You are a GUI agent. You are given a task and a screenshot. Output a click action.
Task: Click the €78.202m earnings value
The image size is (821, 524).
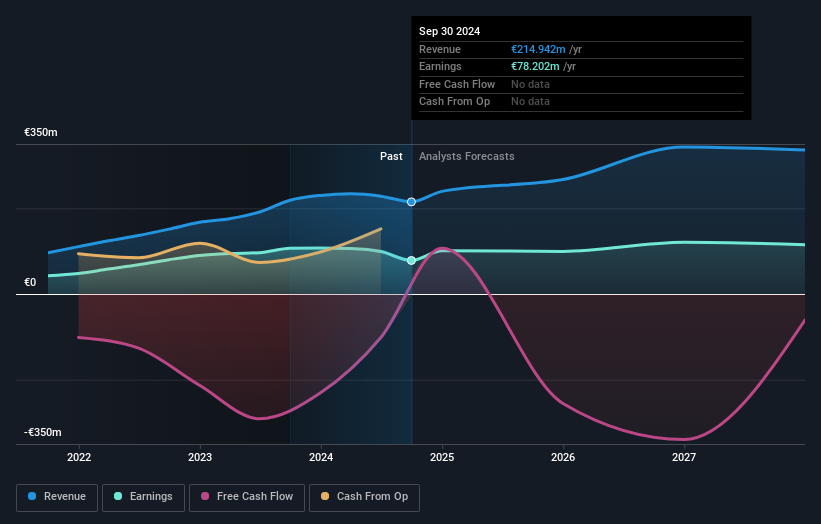point(535,66)
